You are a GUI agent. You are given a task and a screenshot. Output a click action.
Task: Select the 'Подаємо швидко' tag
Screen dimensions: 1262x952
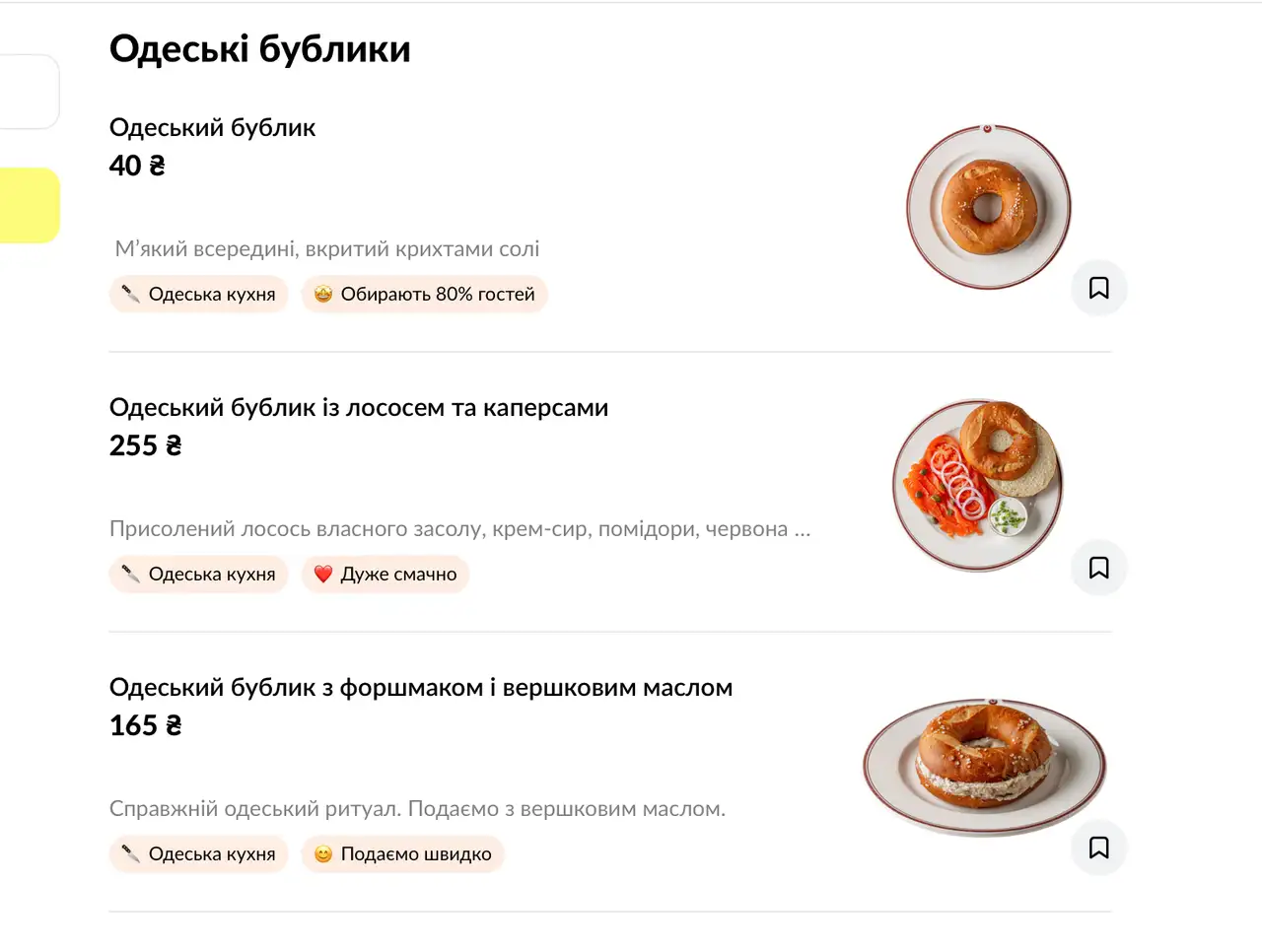[x=402, y=853]
